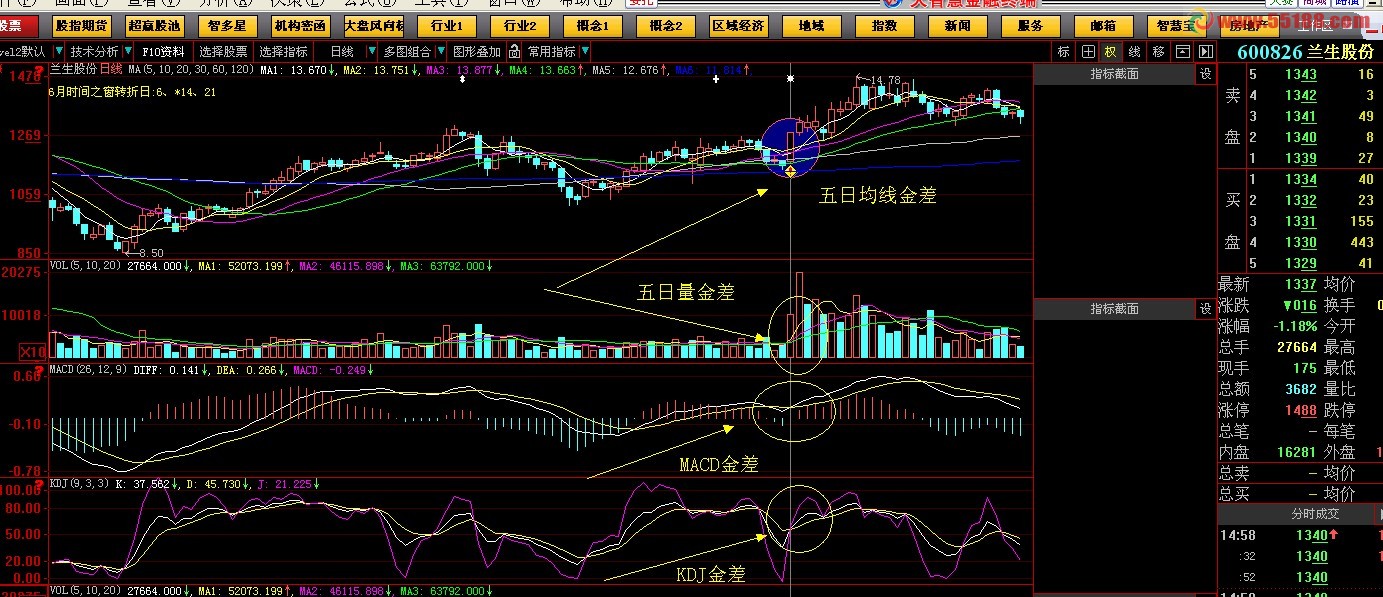Open 设 settings of lower 指标截面
1383x597 pixels.
1206,309
